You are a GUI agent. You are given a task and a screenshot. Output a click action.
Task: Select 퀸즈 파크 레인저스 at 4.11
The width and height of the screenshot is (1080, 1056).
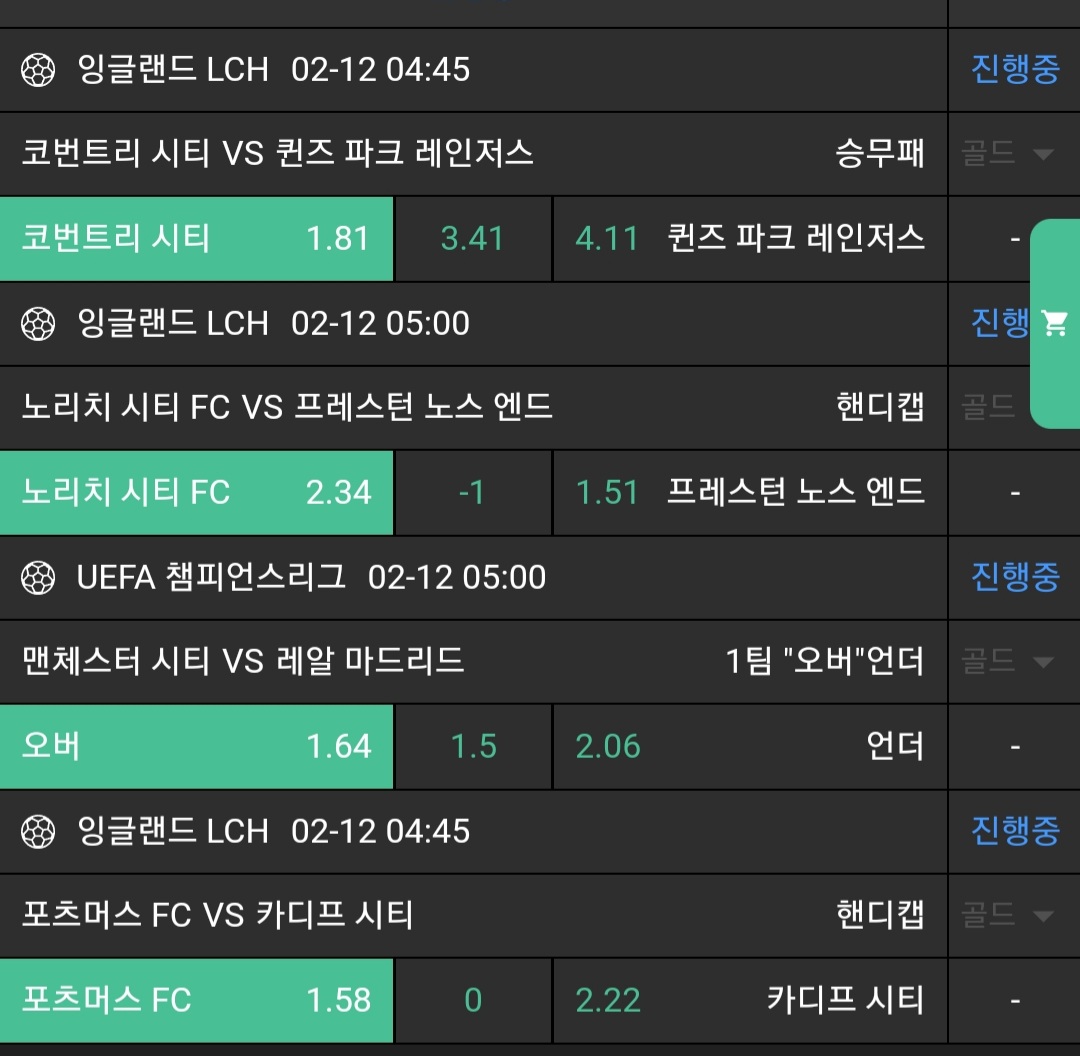pyautogui.click(x=750, y=239)
